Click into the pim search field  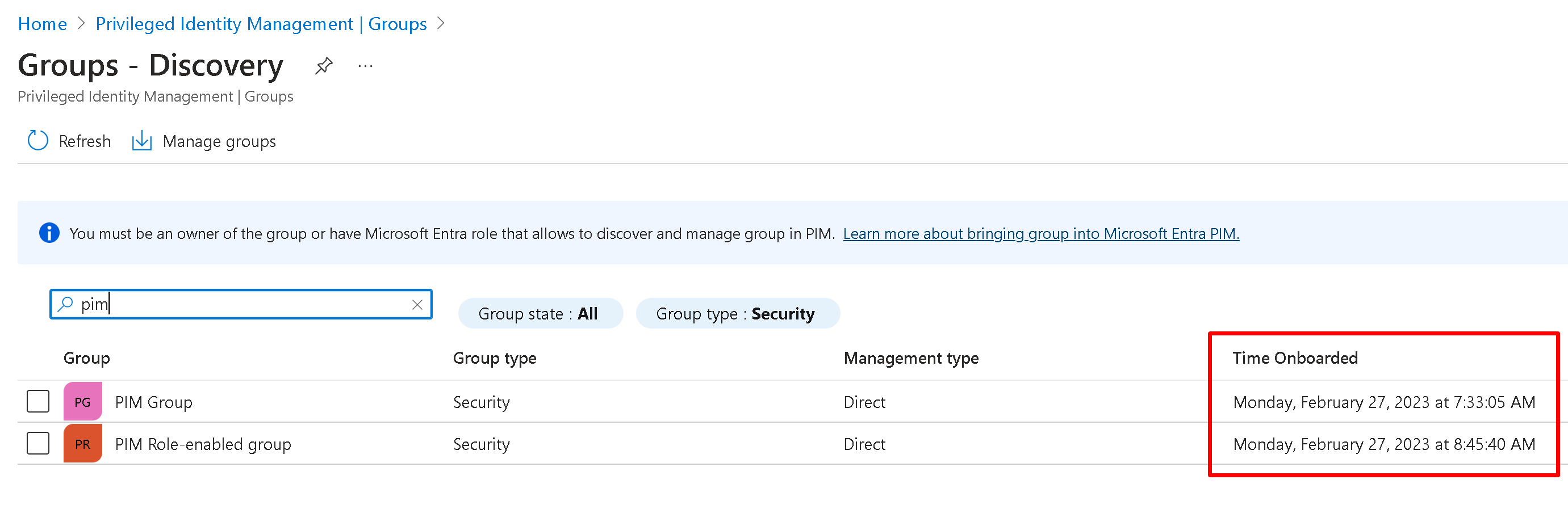pos(244,304)
